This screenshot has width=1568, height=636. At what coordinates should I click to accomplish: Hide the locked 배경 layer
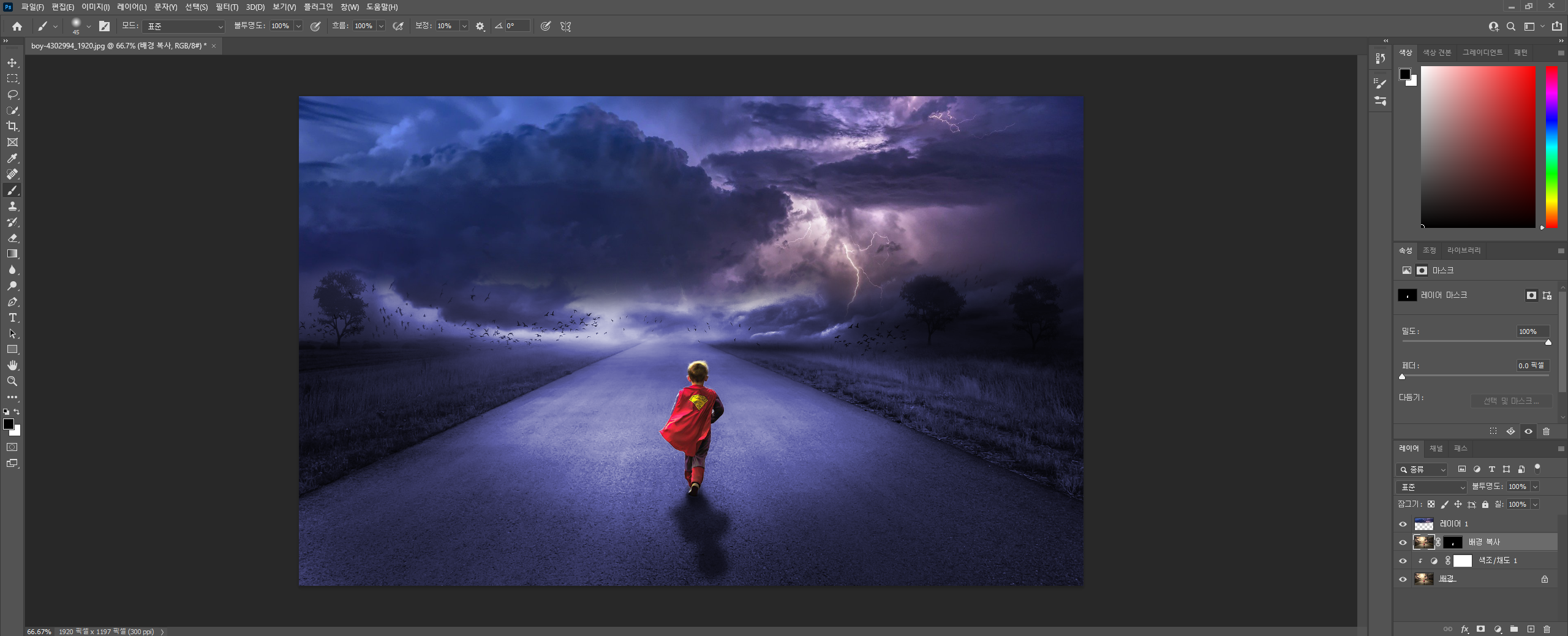[1403, 579]
